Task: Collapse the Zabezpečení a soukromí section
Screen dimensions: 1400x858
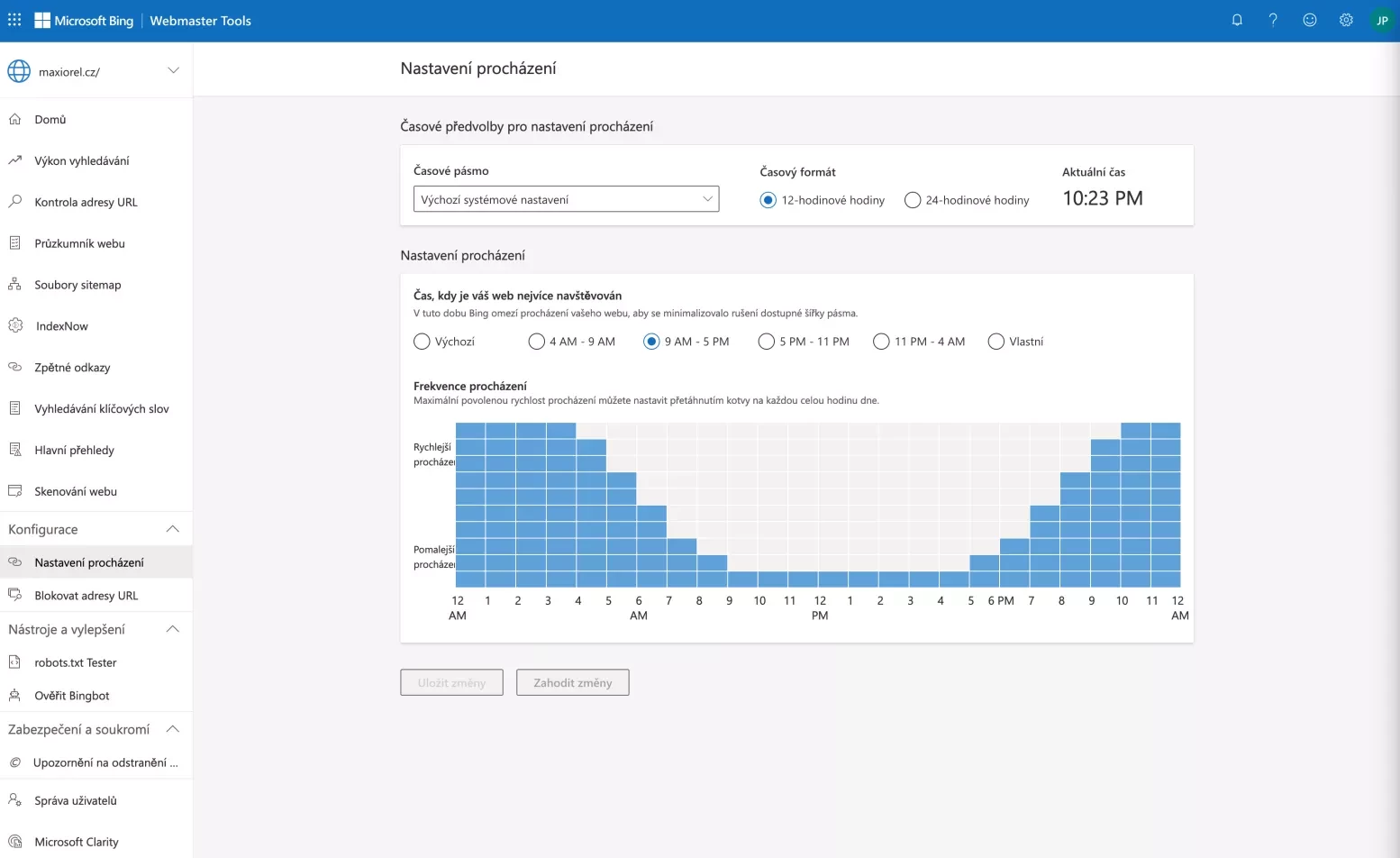Action: tap(173, 729)
